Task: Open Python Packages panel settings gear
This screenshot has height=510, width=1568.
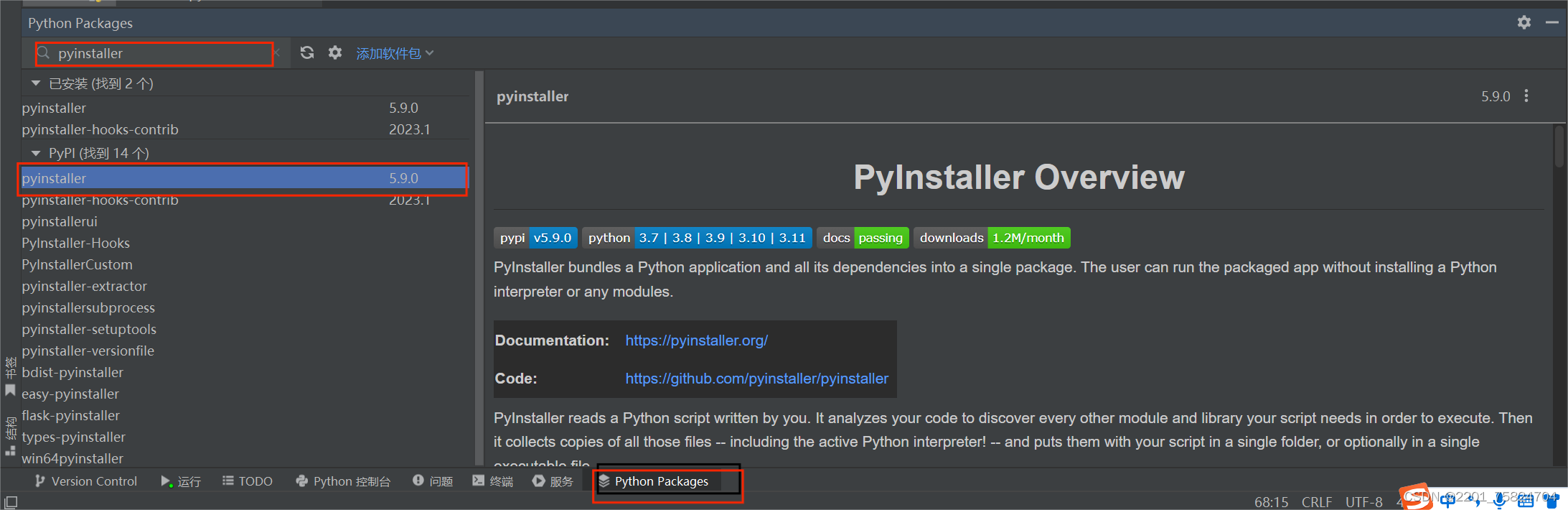Action: point(1524,22)
